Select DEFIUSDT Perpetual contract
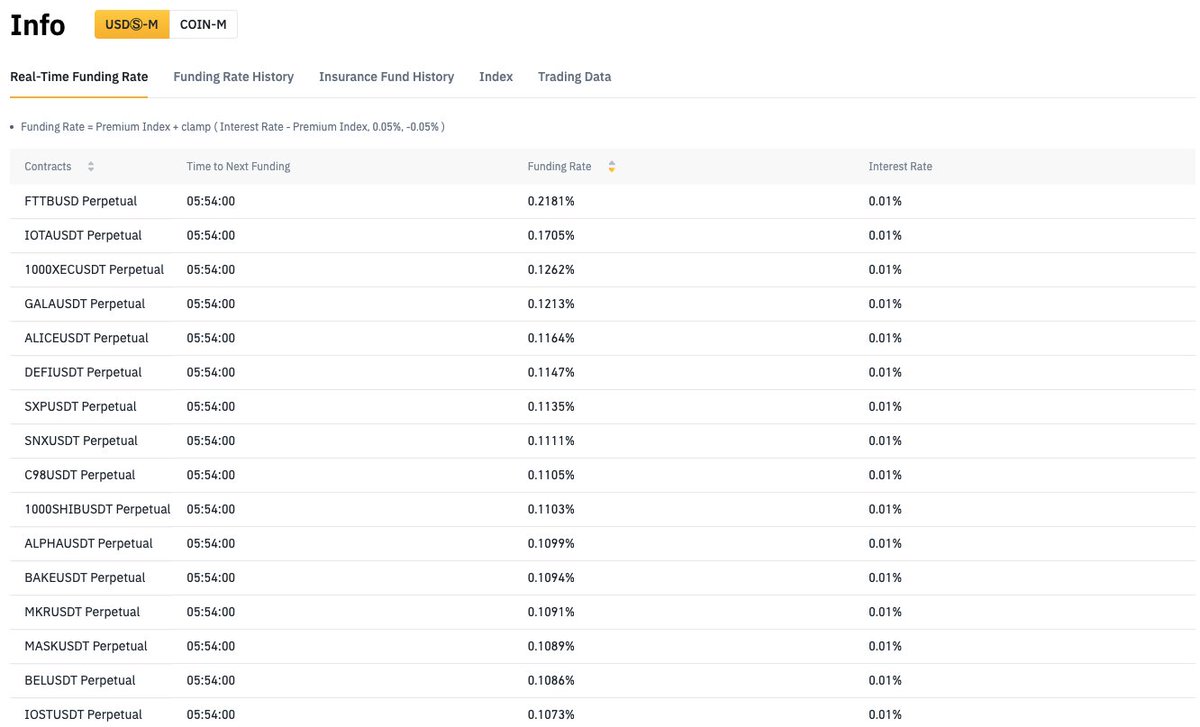Image resolution: width=1200 pixels, height=727 pixels. click(83, 372)
